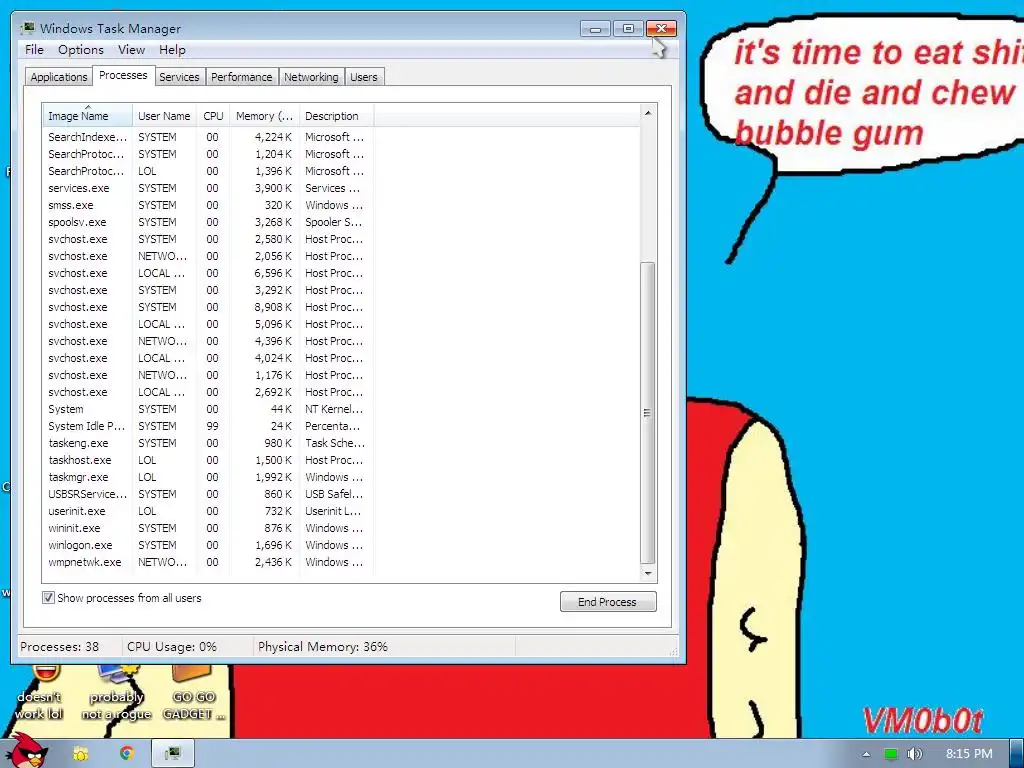Image resolution: width=1024 pixels, height=768 pixels.
Task: Select the spoolsv.exe process
Action: click(208, 222)
